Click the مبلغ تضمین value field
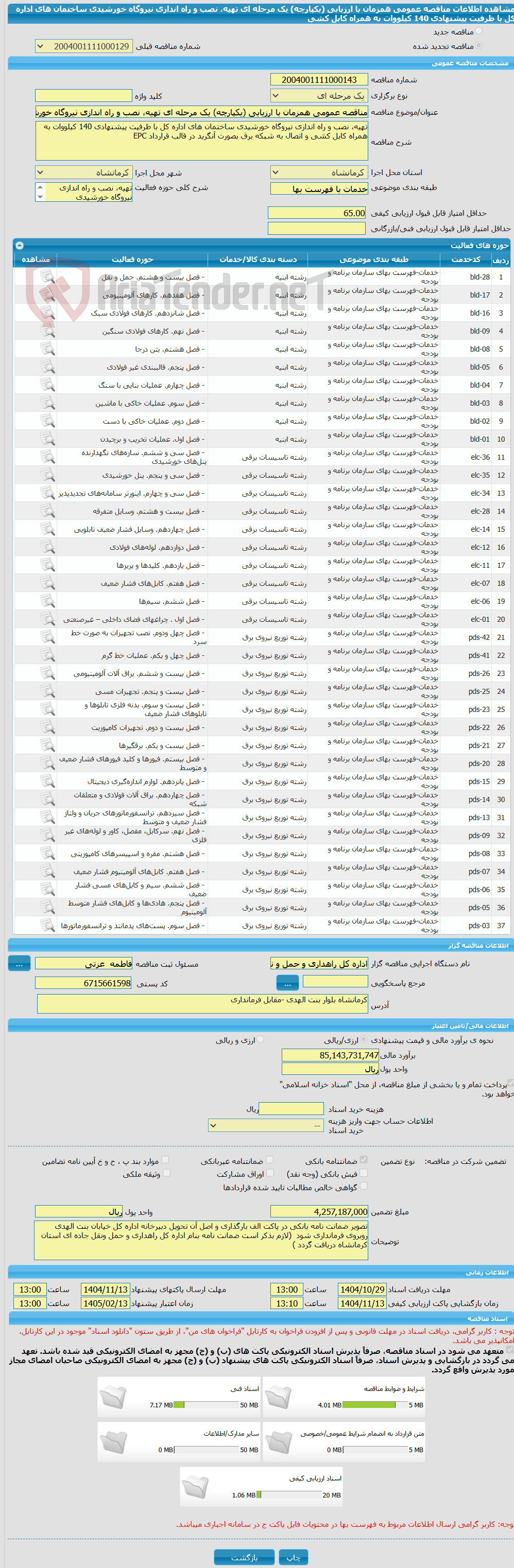 319,1212
